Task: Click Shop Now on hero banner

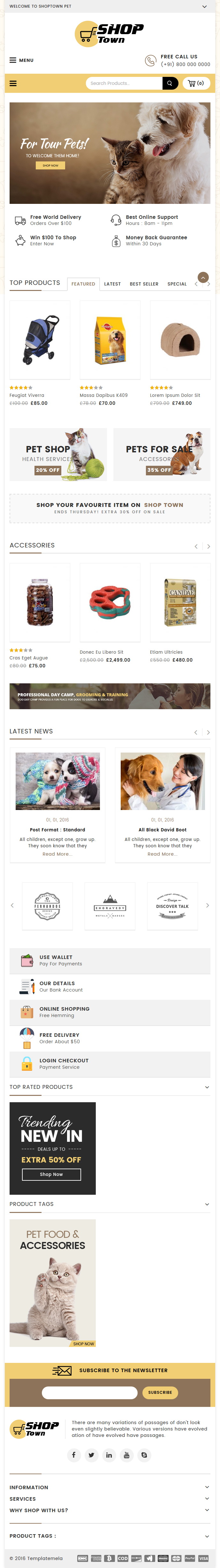Action: [x=50, y=166]
